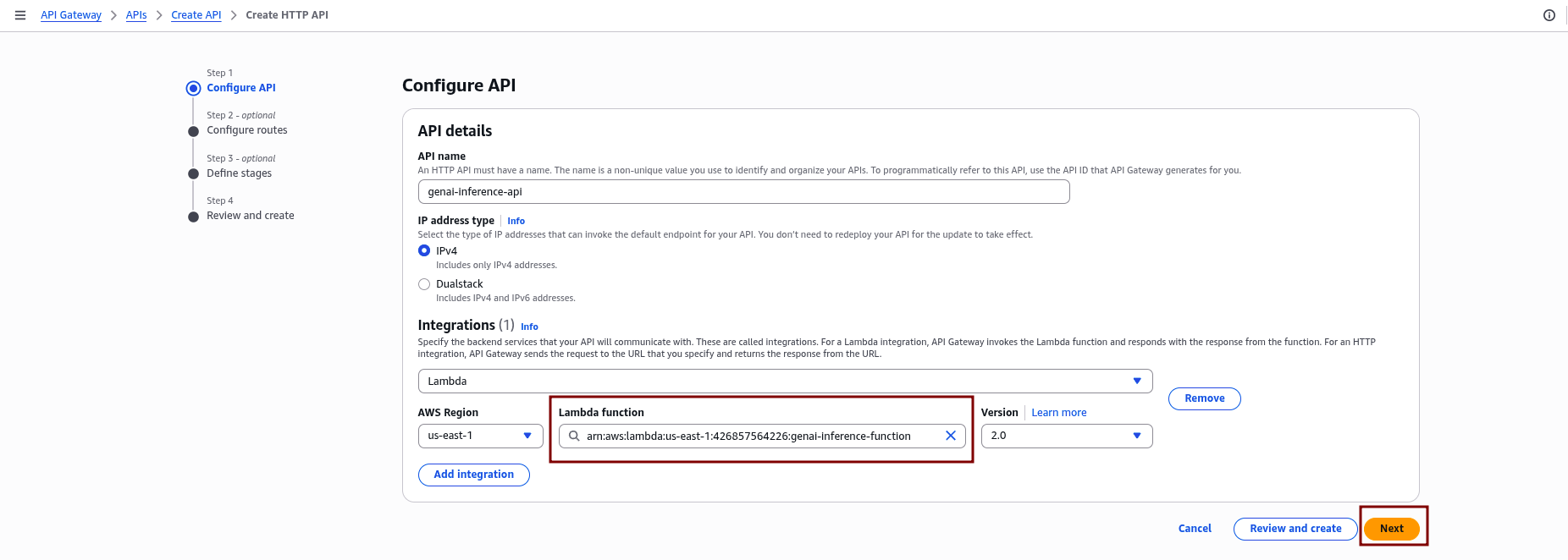Viewport: 1568px width, 560px height.
Task: Expand the Lambda integration type dropdown
Action: (x=784, y=382)
